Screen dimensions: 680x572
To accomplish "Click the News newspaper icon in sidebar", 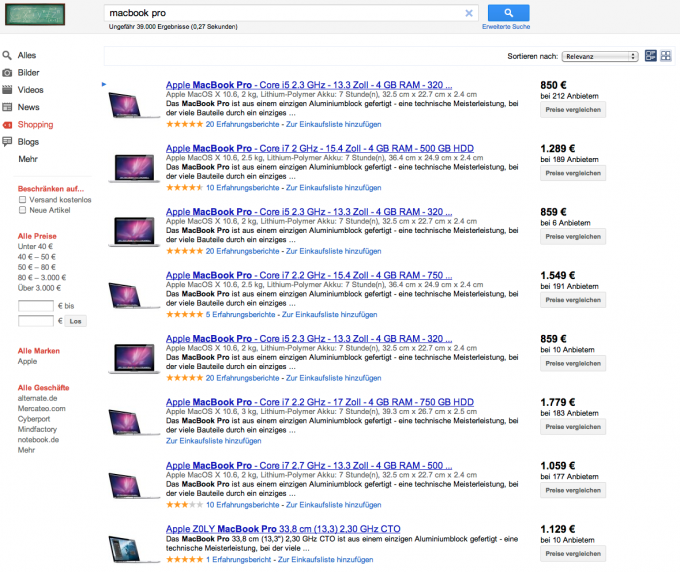I will (7, 107).
